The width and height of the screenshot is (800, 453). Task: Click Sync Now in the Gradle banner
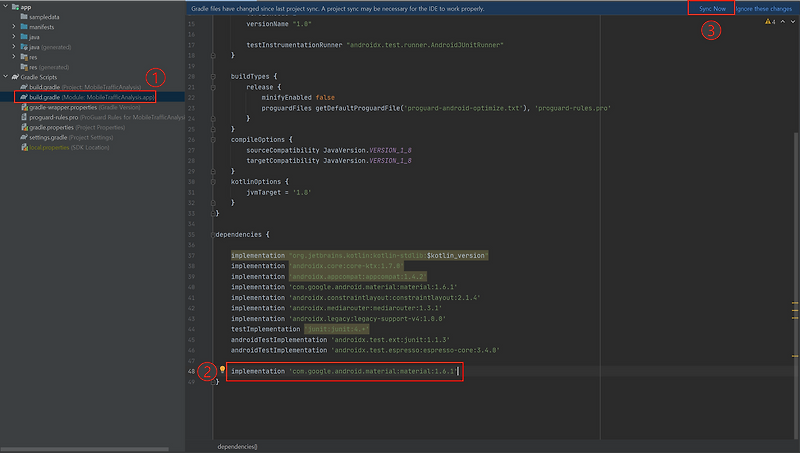[x=712, y=9]
